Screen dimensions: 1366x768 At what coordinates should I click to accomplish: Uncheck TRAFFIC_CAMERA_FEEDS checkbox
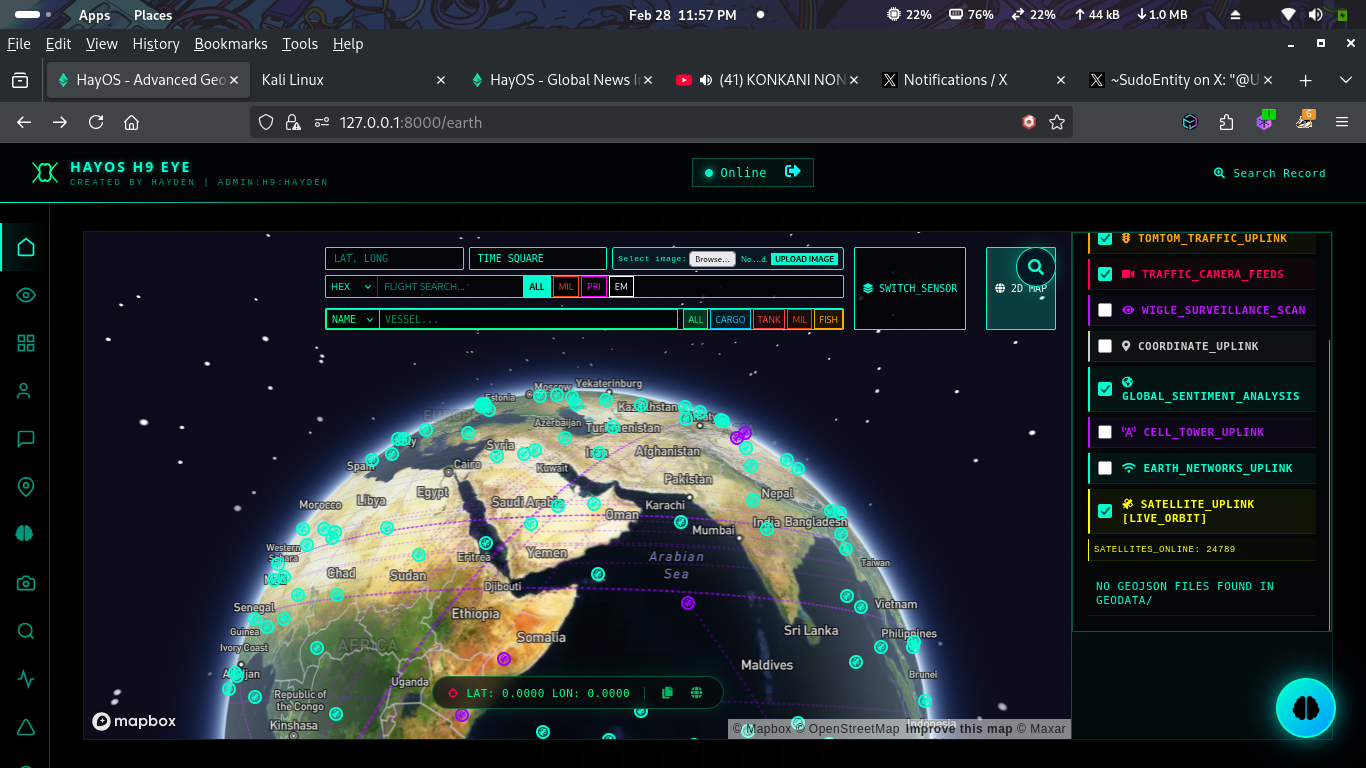click(x=1105, y=274)
